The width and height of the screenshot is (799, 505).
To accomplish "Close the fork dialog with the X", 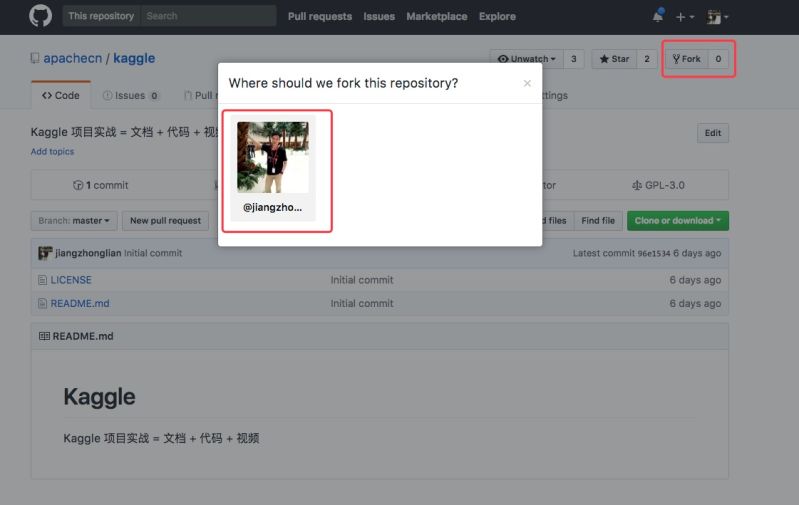I will click(527, 83).
